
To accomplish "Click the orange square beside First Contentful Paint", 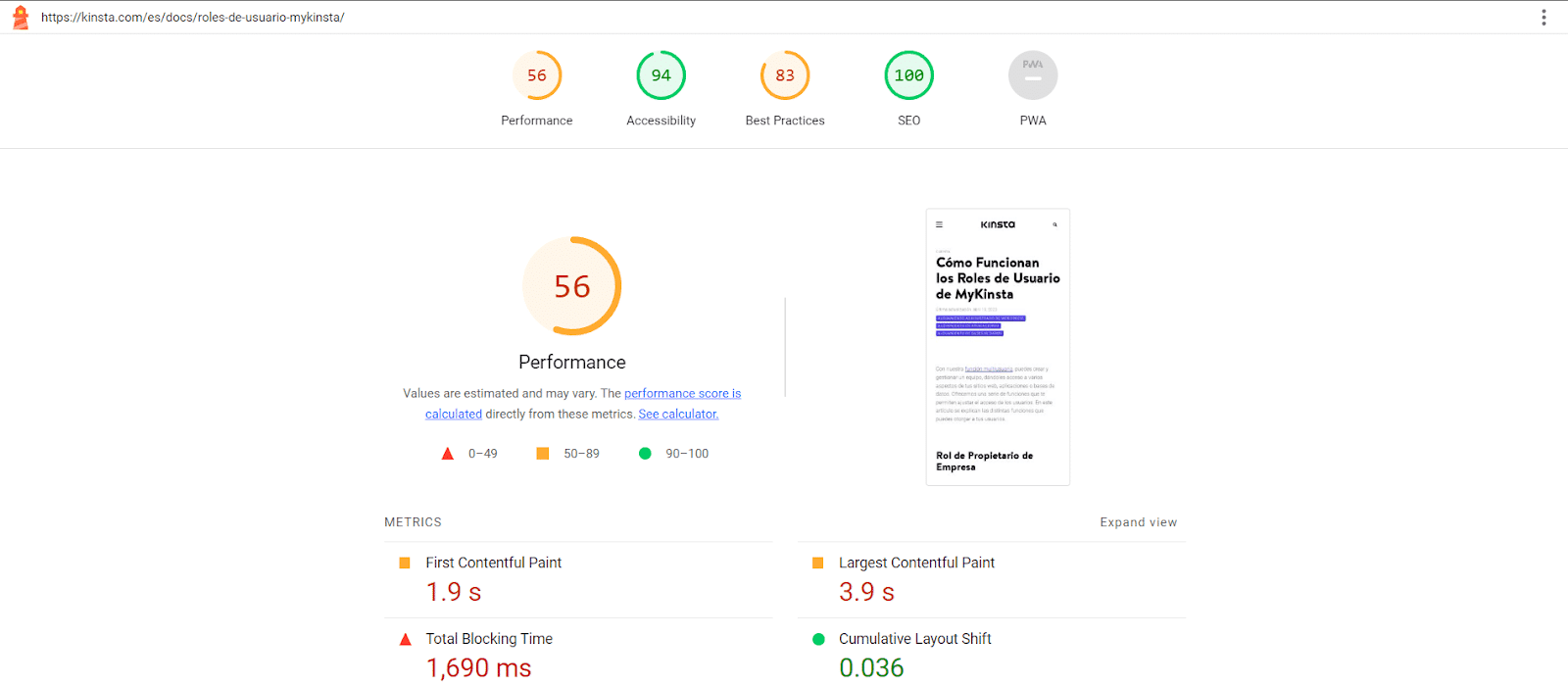I will [405, 563].
